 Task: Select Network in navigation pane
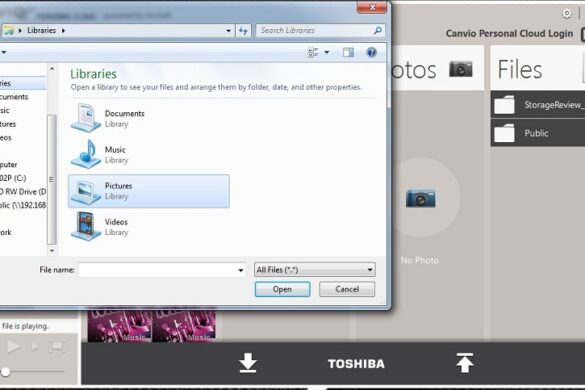(x=6, y=232)
